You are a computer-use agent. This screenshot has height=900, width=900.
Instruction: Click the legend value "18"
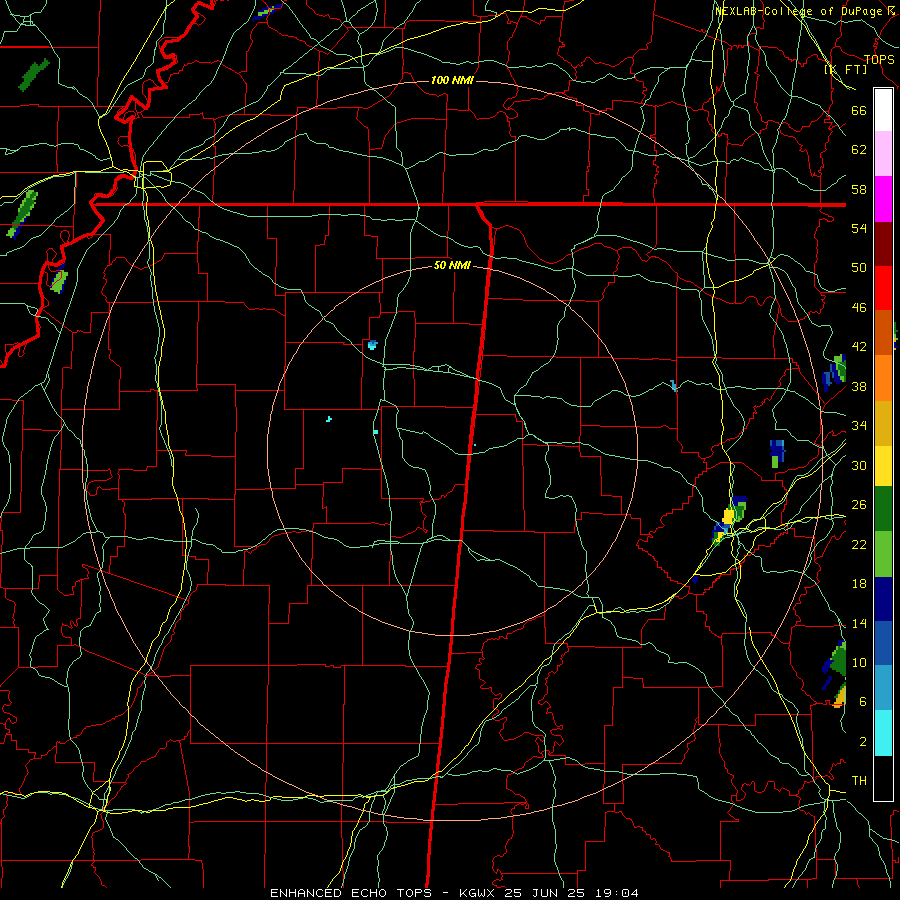[x=859, y=584]
